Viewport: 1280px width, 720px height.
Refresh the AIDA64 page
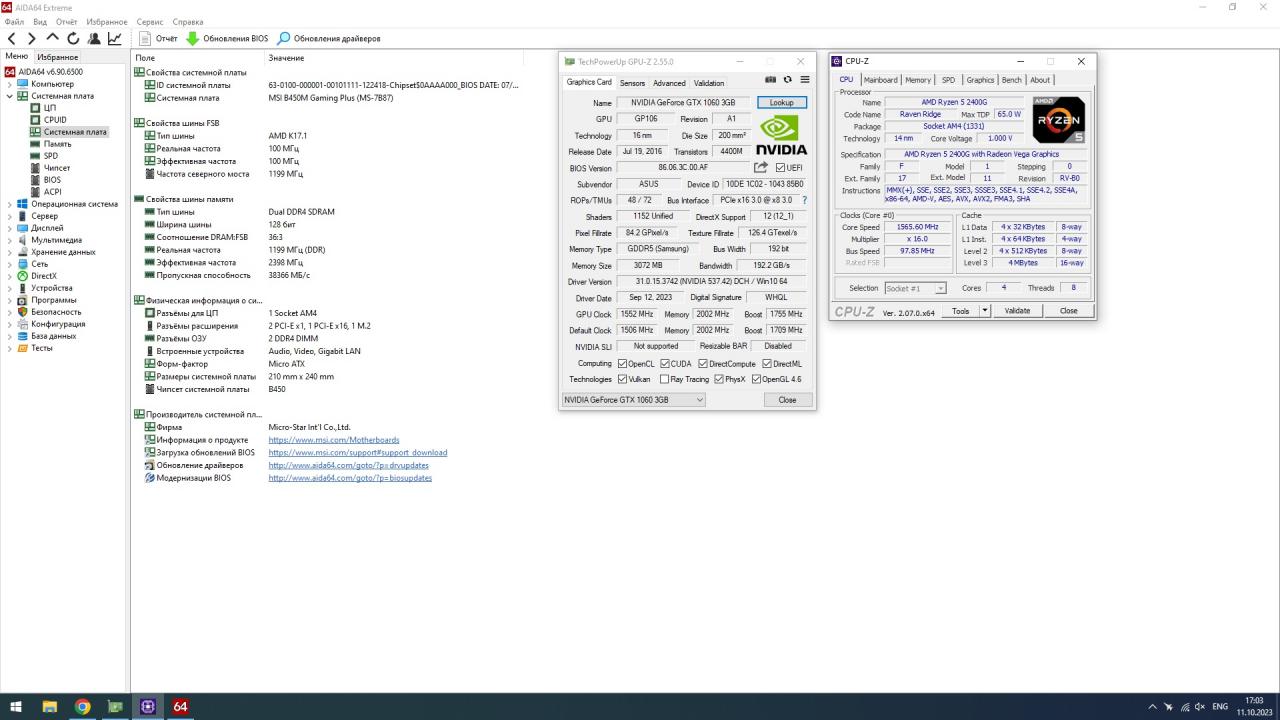73,39
